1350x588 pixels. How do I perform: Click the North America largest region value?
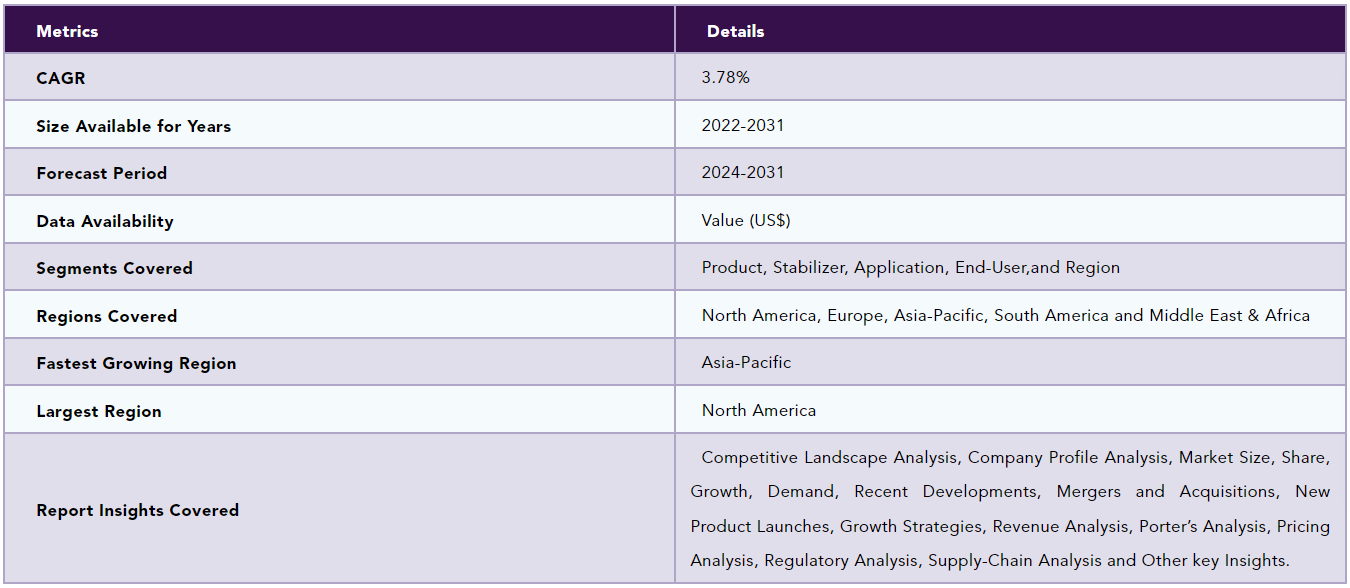(x=759, y=410)
